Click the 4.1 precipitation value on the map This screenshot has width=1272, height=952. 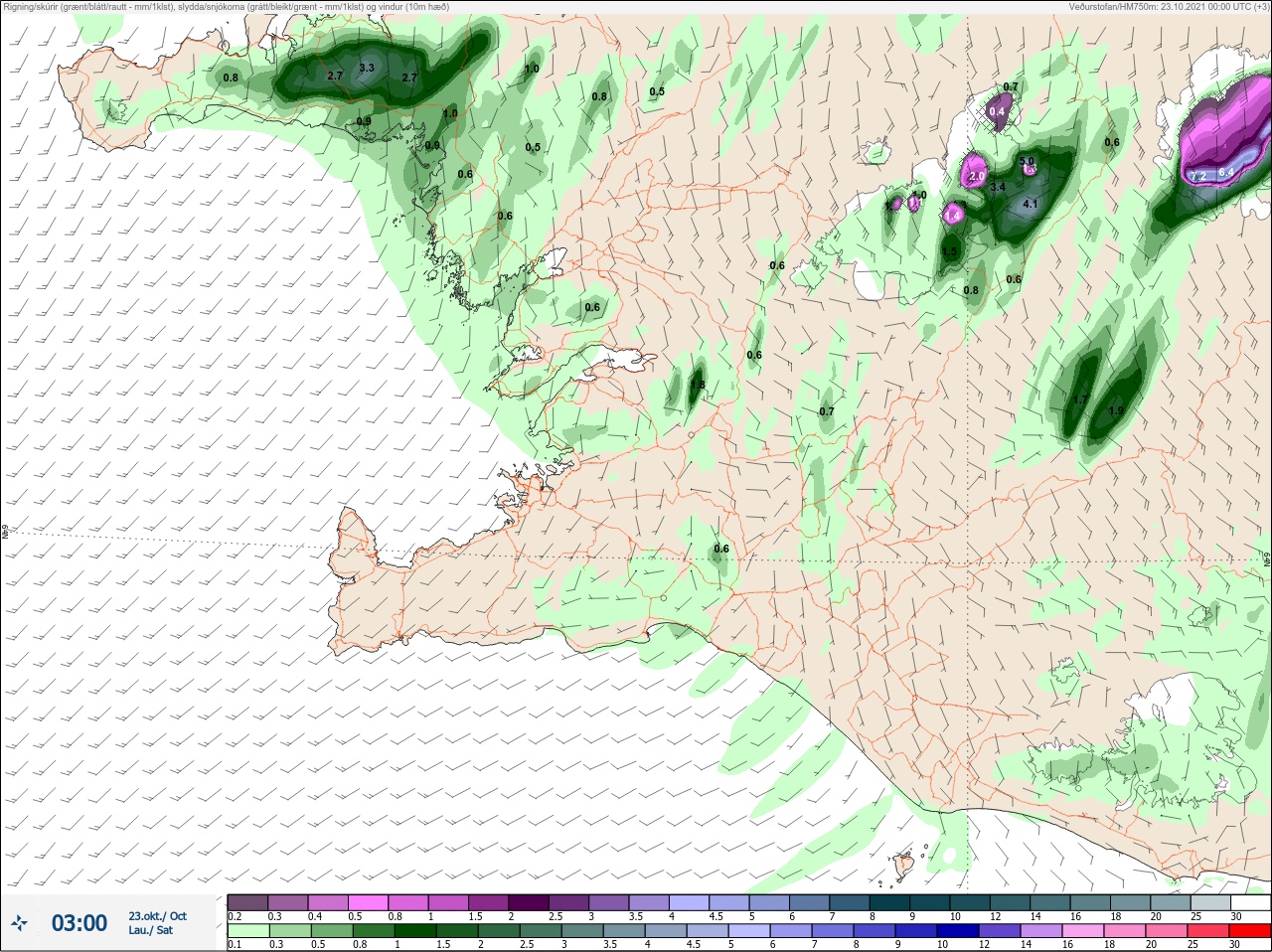coord(1031,204)
